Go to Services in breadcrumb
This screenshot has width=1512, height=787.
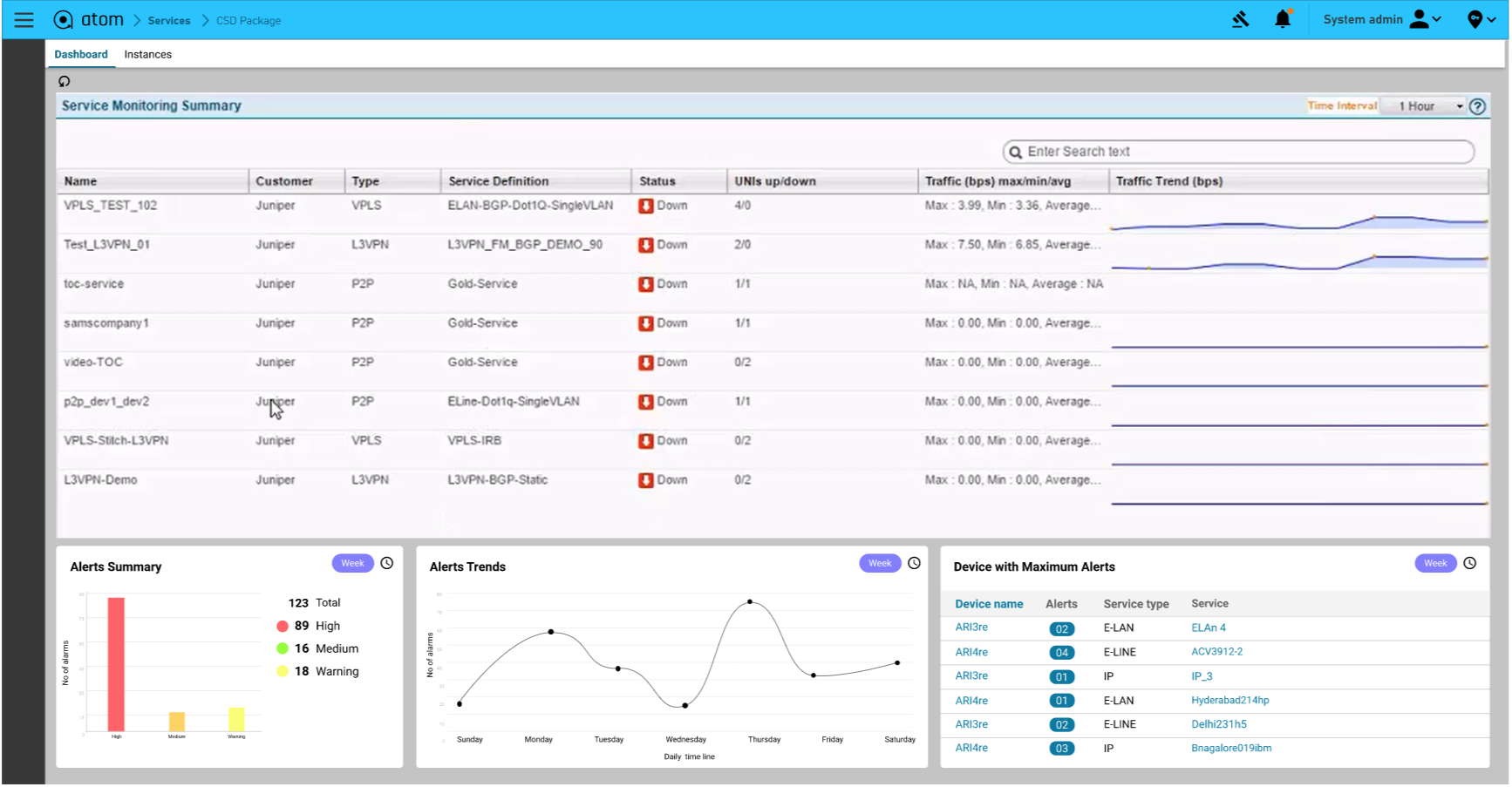pyautogui.click(x=169, y=21)
